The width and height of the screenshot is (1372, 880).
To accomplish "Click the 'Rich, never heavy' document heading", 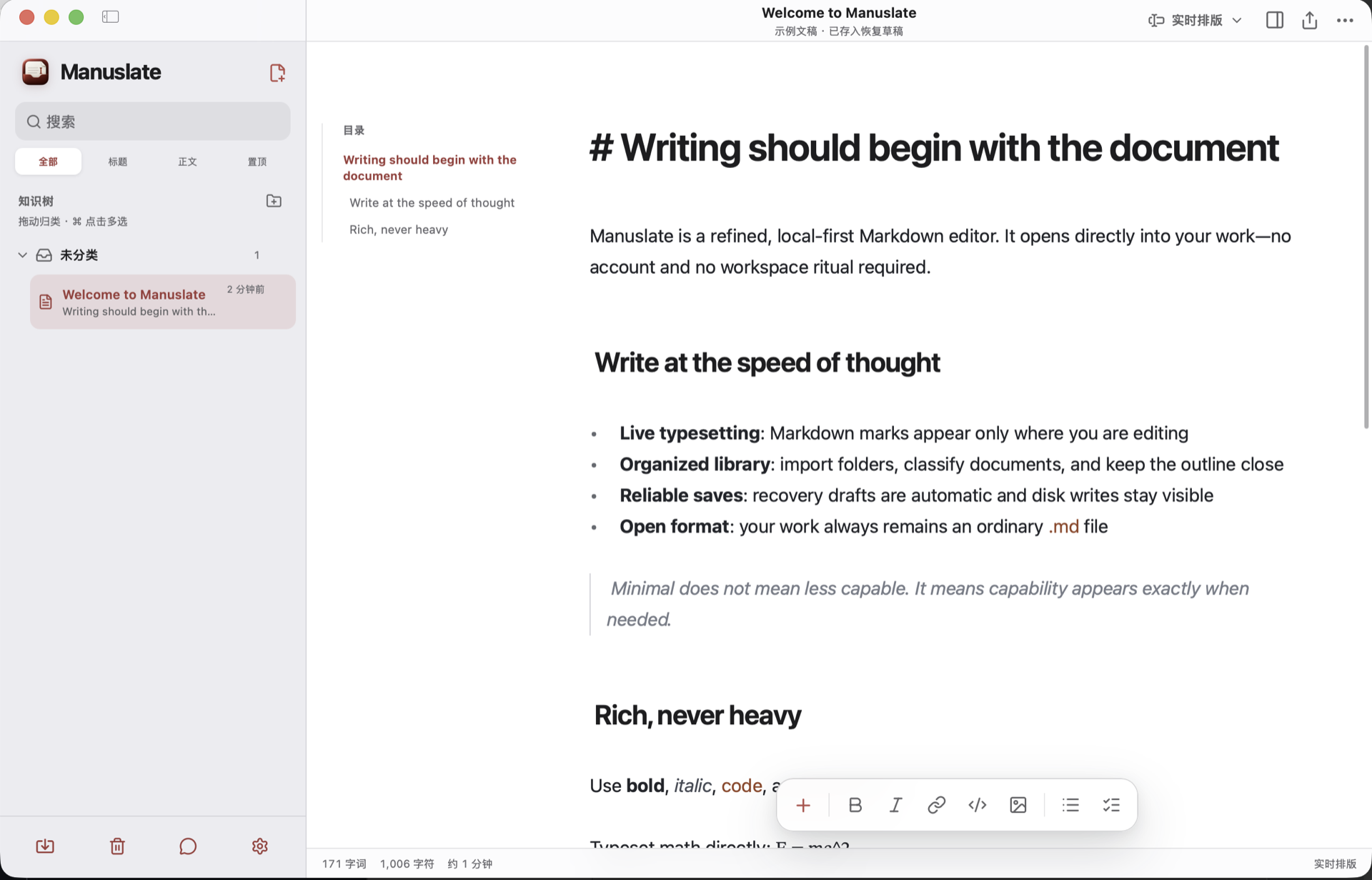I will 697,715.
